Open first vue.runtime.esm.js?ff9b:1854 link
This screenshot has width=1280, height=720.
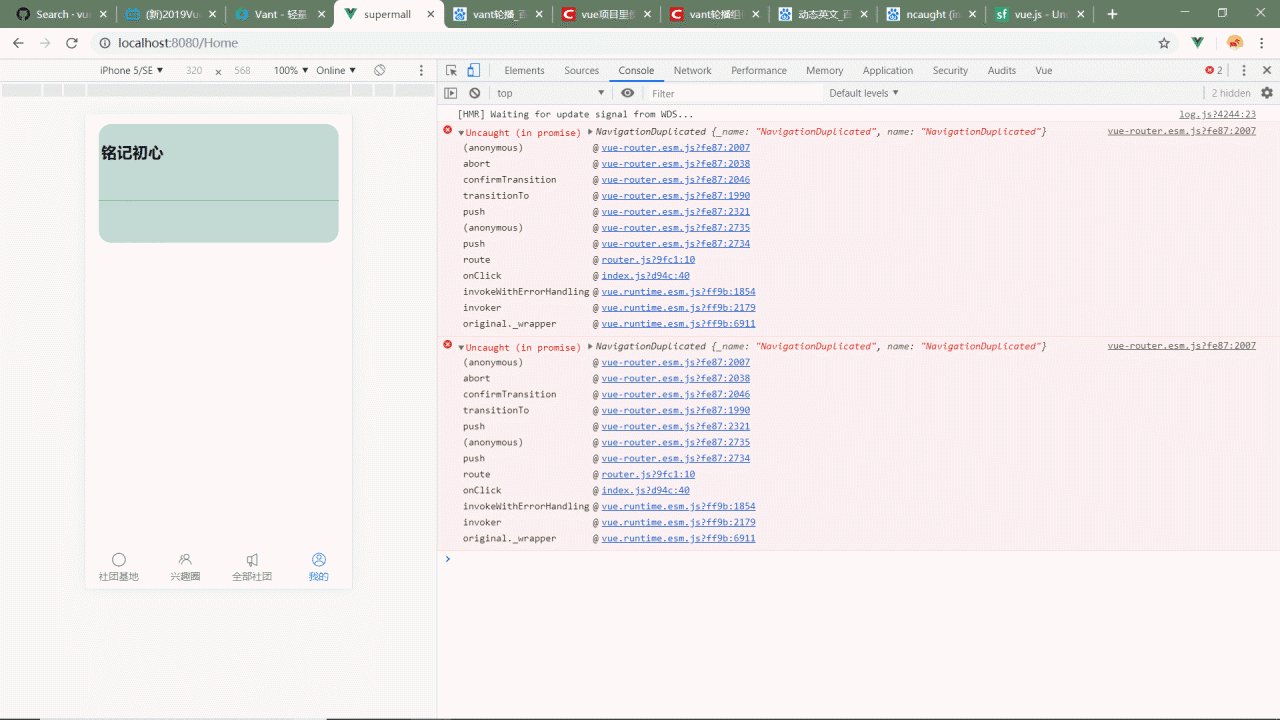[x=678, y=291]
